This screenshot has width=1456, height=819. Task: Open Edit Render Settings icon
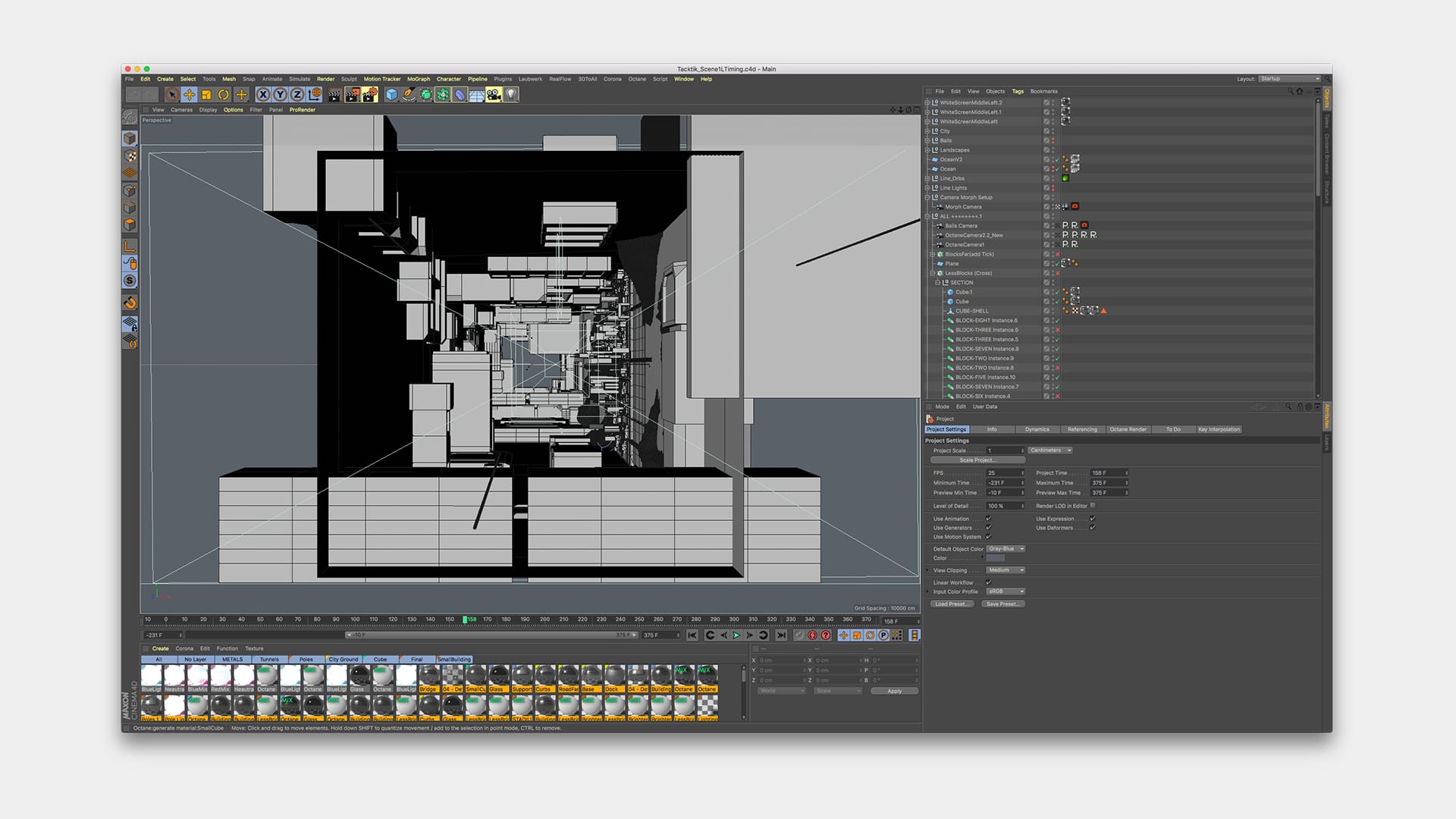coord(369,95)
